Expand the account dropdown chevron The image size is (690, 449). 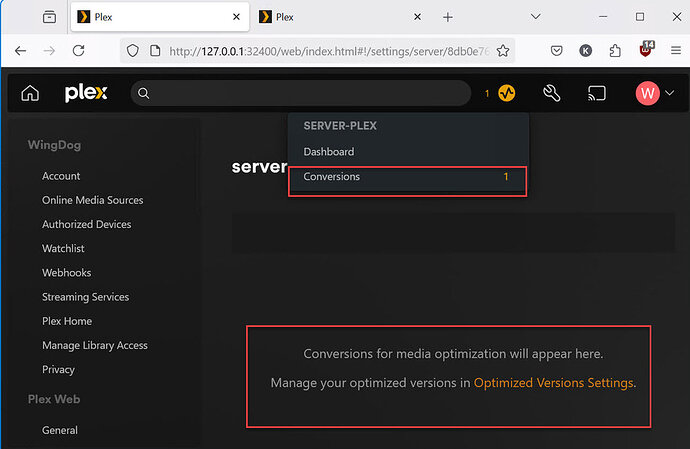pyautogui.click(x=670, y=93)
